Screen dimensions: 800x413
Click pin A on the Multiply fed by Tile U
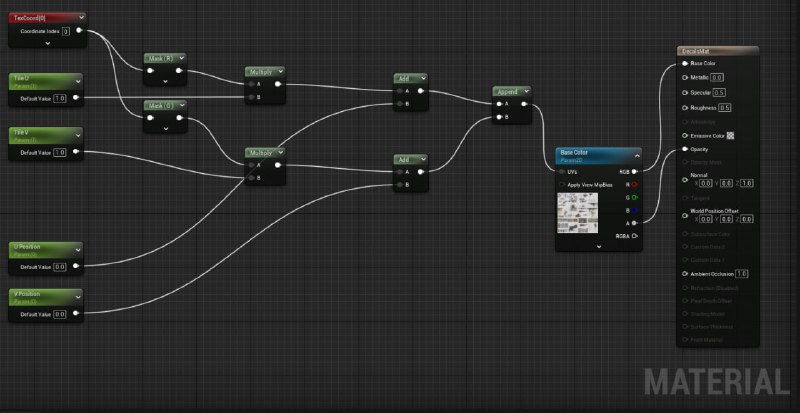click(251, 84)
